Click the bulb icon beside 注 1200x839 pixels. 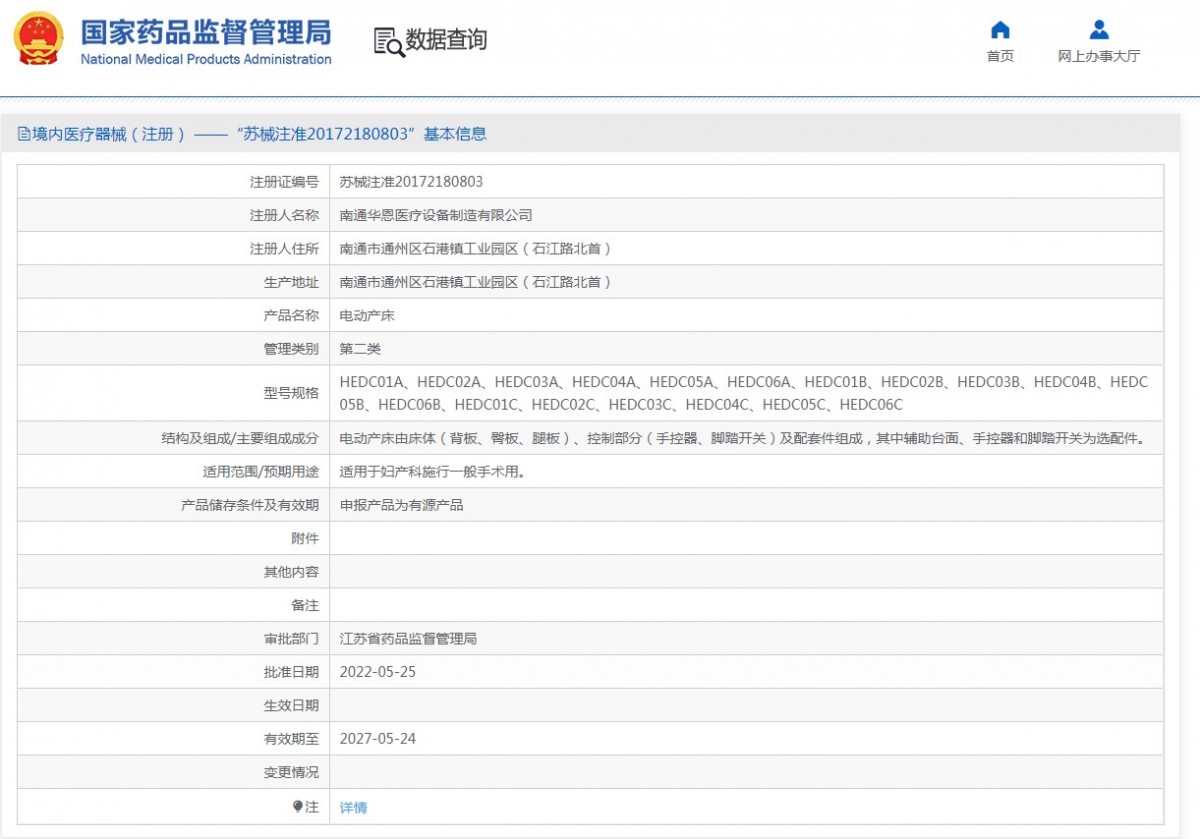298,806
